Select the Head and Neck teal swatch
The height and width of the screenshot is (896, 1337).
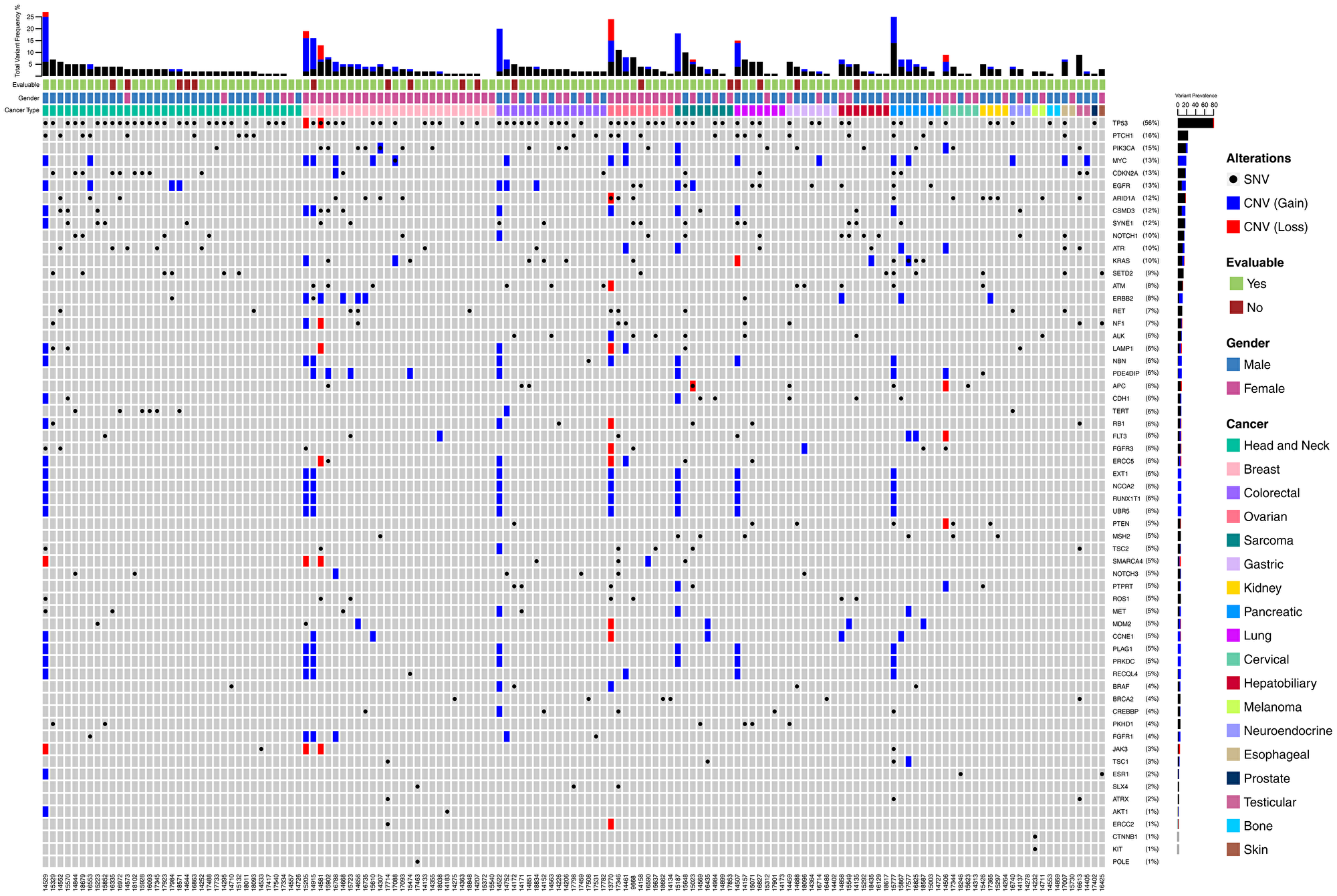pyautogui.click(x=1235, y=445)
